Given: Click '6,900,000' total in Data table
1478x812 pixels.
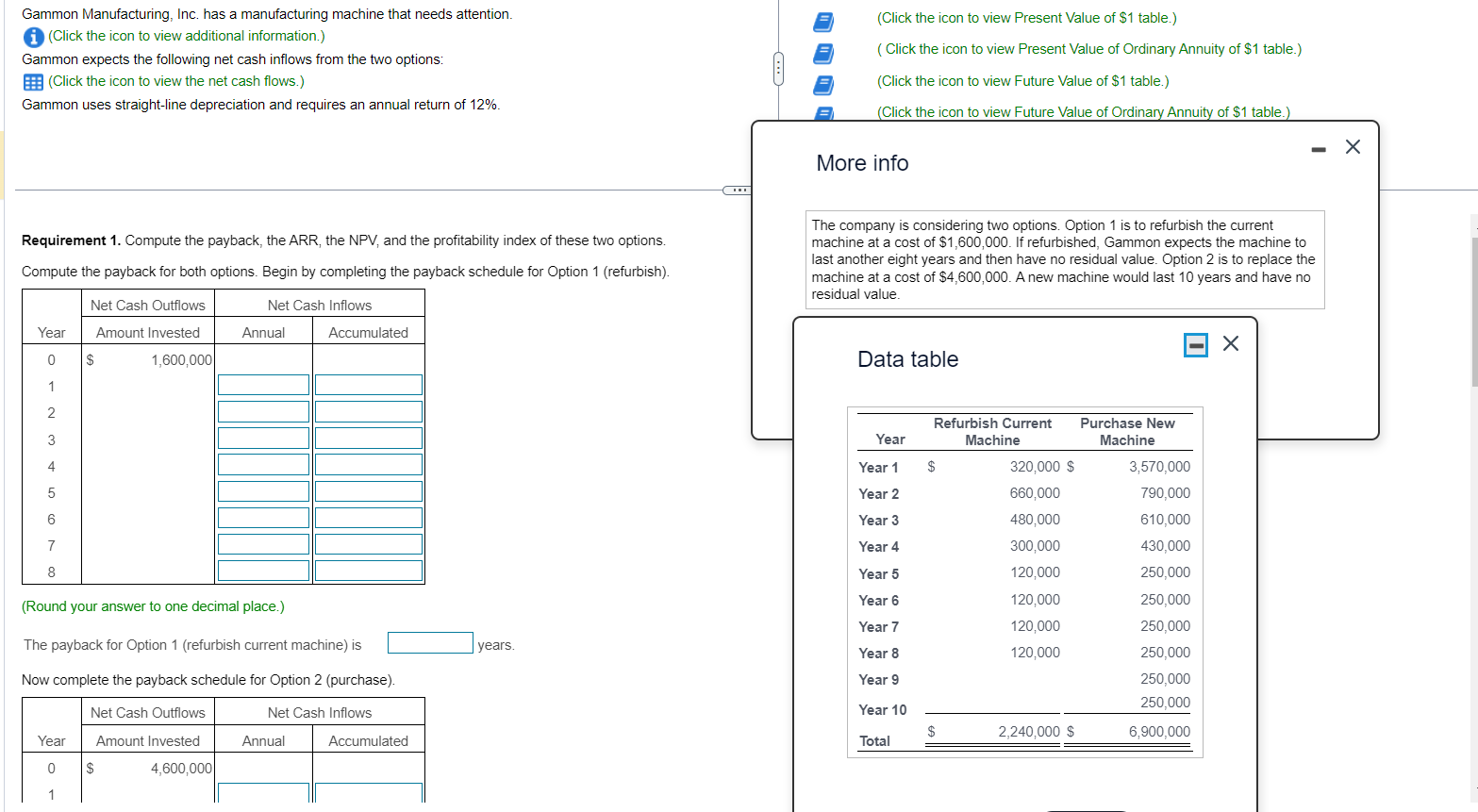Looking at the screenshot, I should click(1159, 732).
